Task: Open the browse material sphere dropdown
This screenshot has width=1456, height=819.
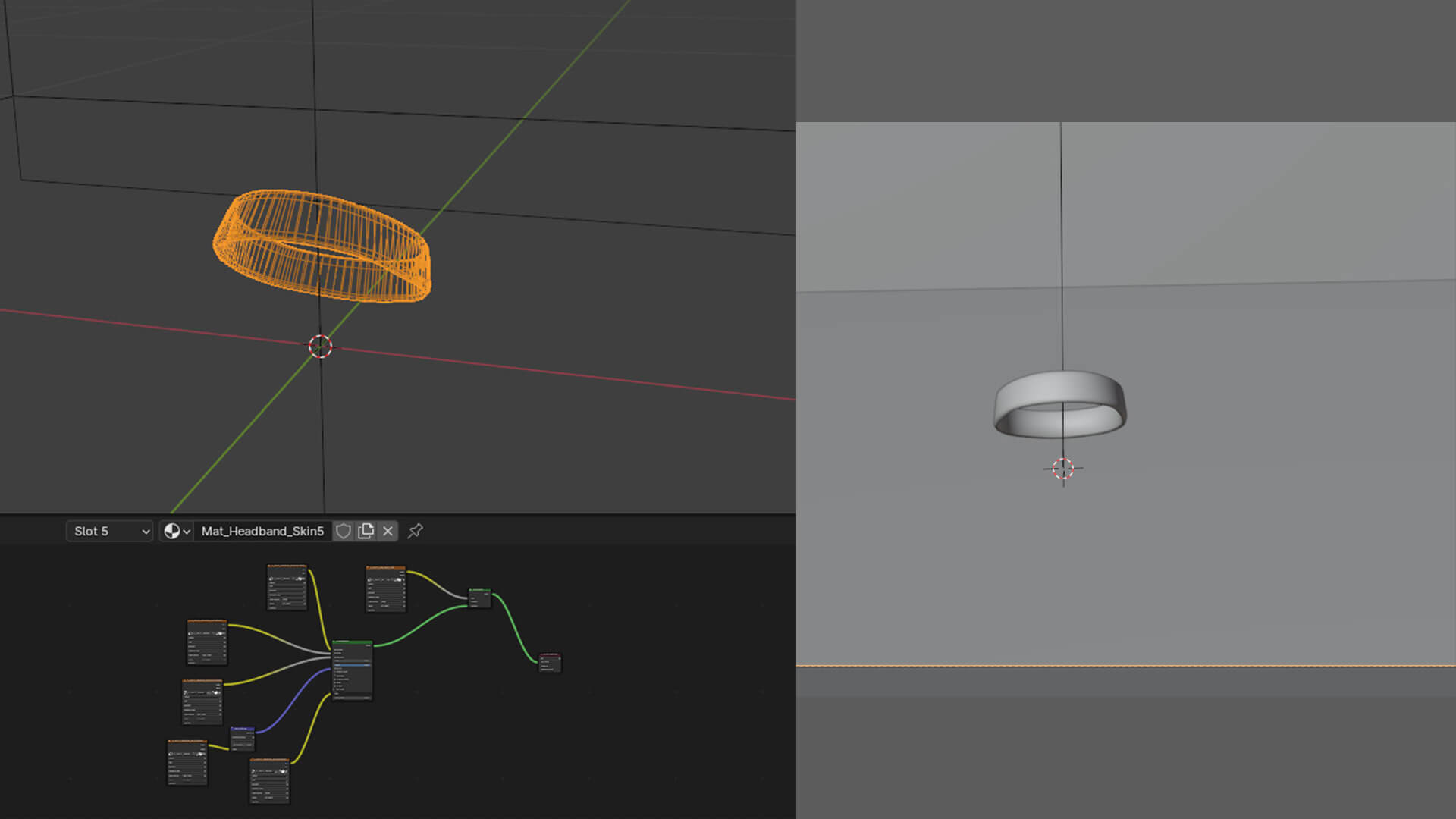Action: 176,531
